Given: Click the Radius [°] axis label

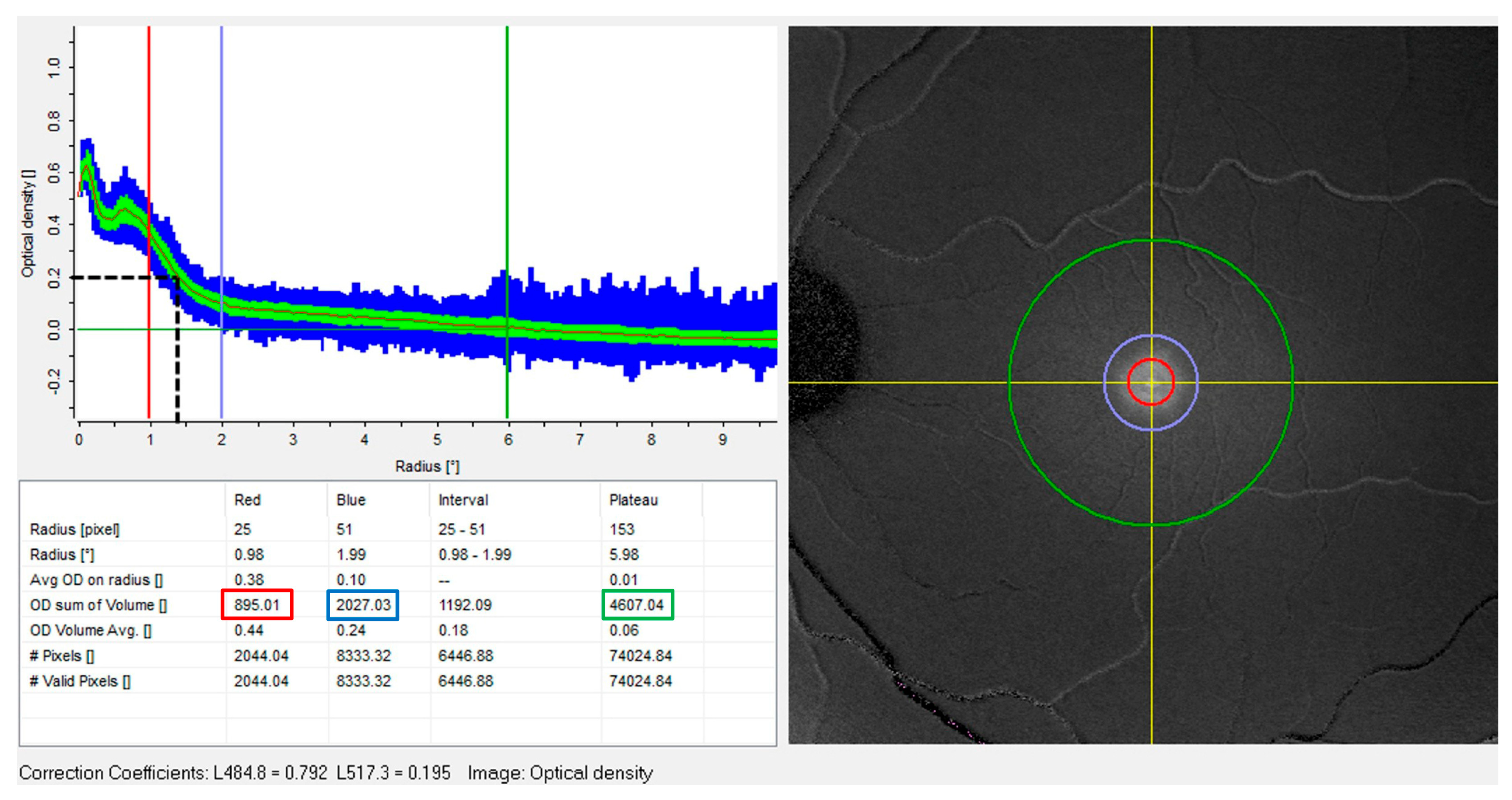Looking at the screenshot, I should point(427,467).
